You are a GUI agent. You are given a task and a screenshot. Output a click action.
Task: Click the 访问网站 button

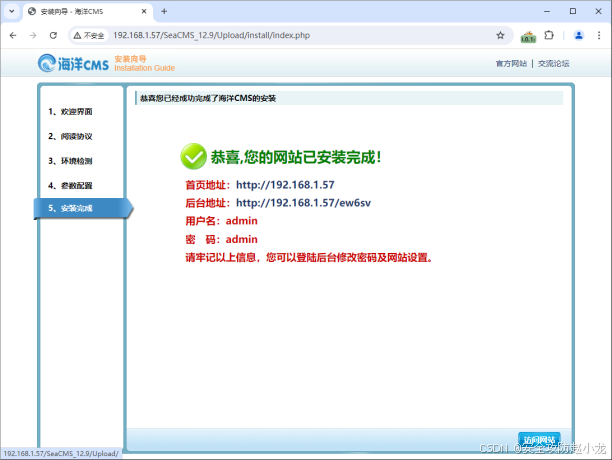click(539, 440)
